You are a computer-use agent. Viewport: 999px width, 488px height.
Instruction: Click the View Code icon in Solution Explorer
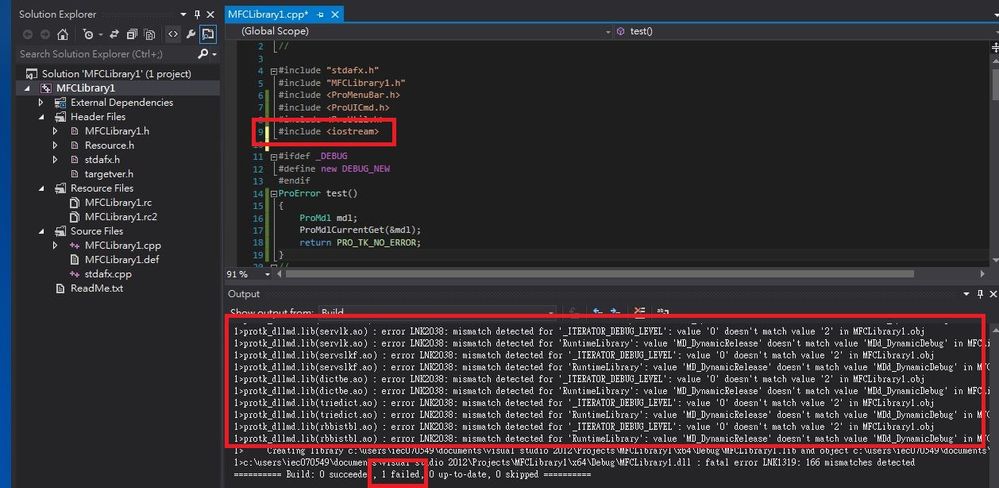(172, 34)
